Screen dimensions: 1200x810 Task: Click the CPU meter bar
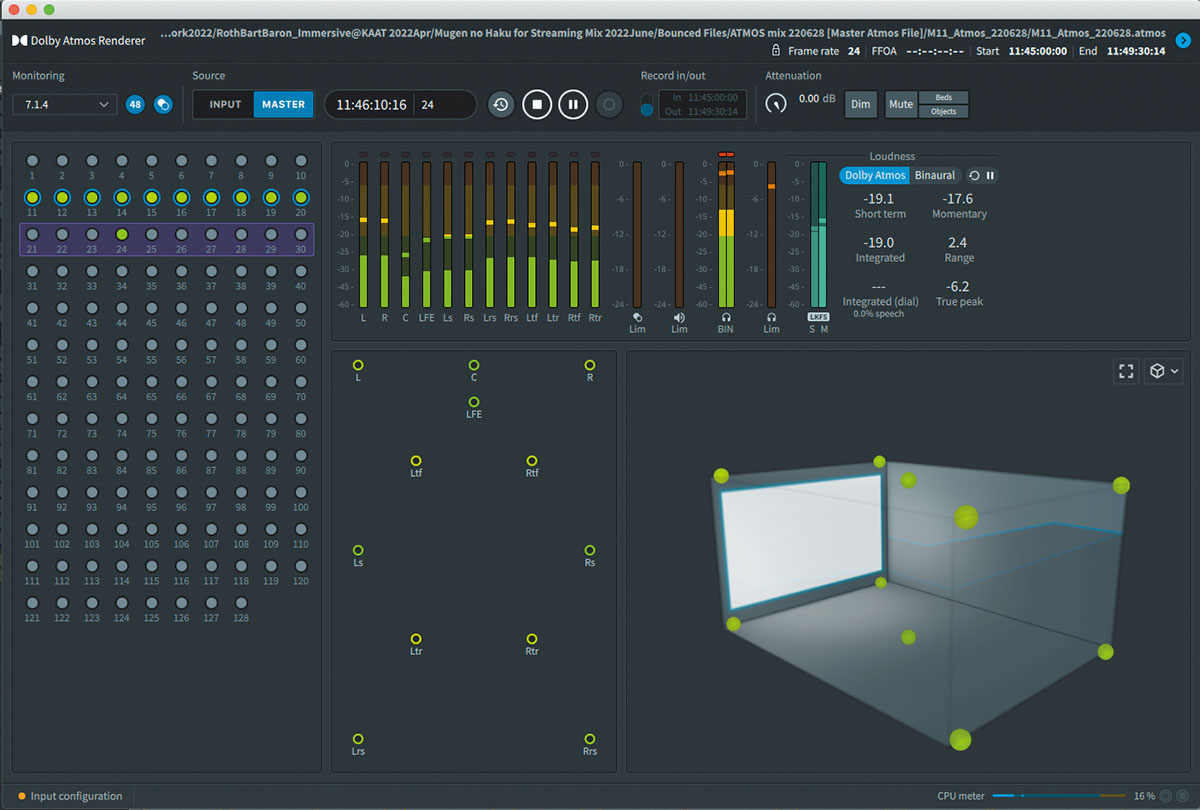click(1058, 796)
